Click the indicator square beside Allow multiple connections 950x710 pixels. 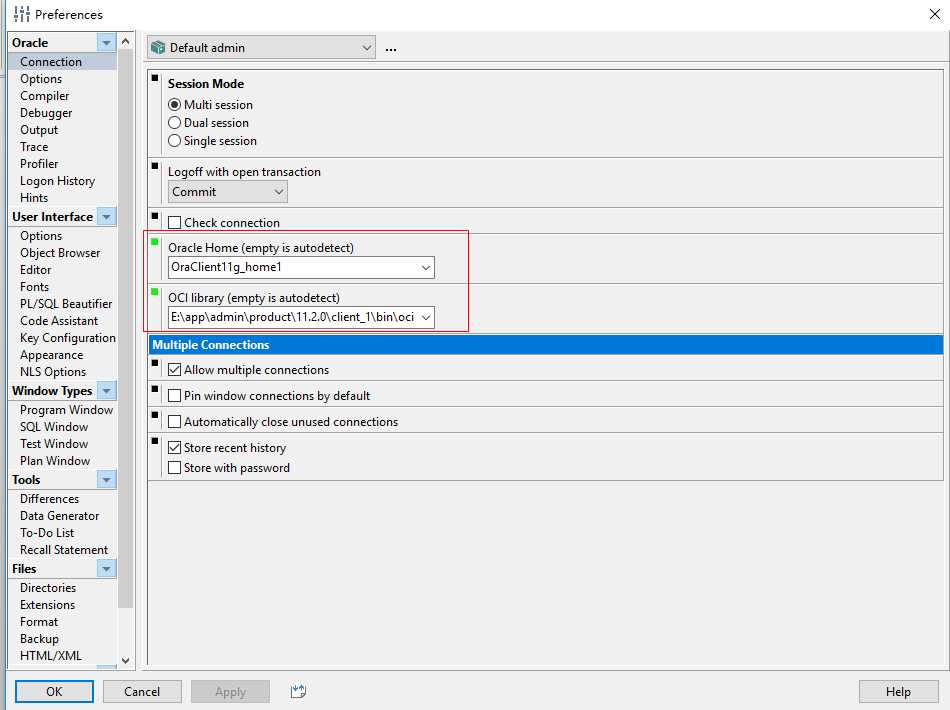point(154,363)
